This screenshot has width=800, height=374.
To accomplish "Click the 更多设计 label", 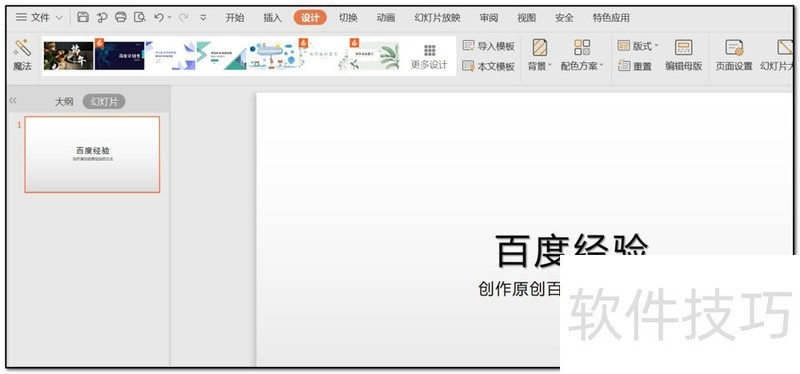I will point(430,65).
